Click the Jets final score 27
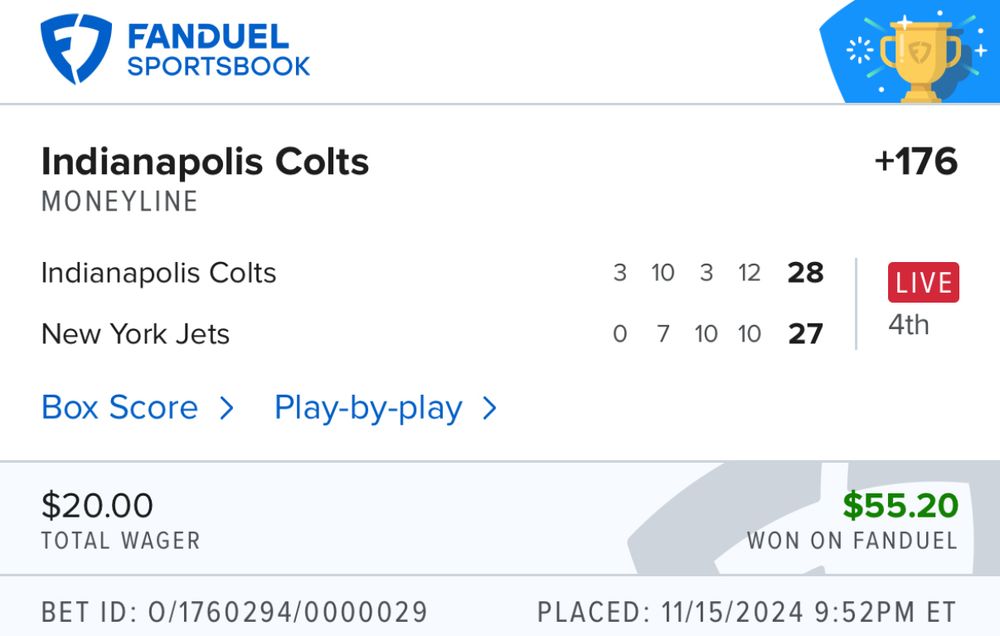The height and width of the screenshot is (636, 1000). click(805, 333)
